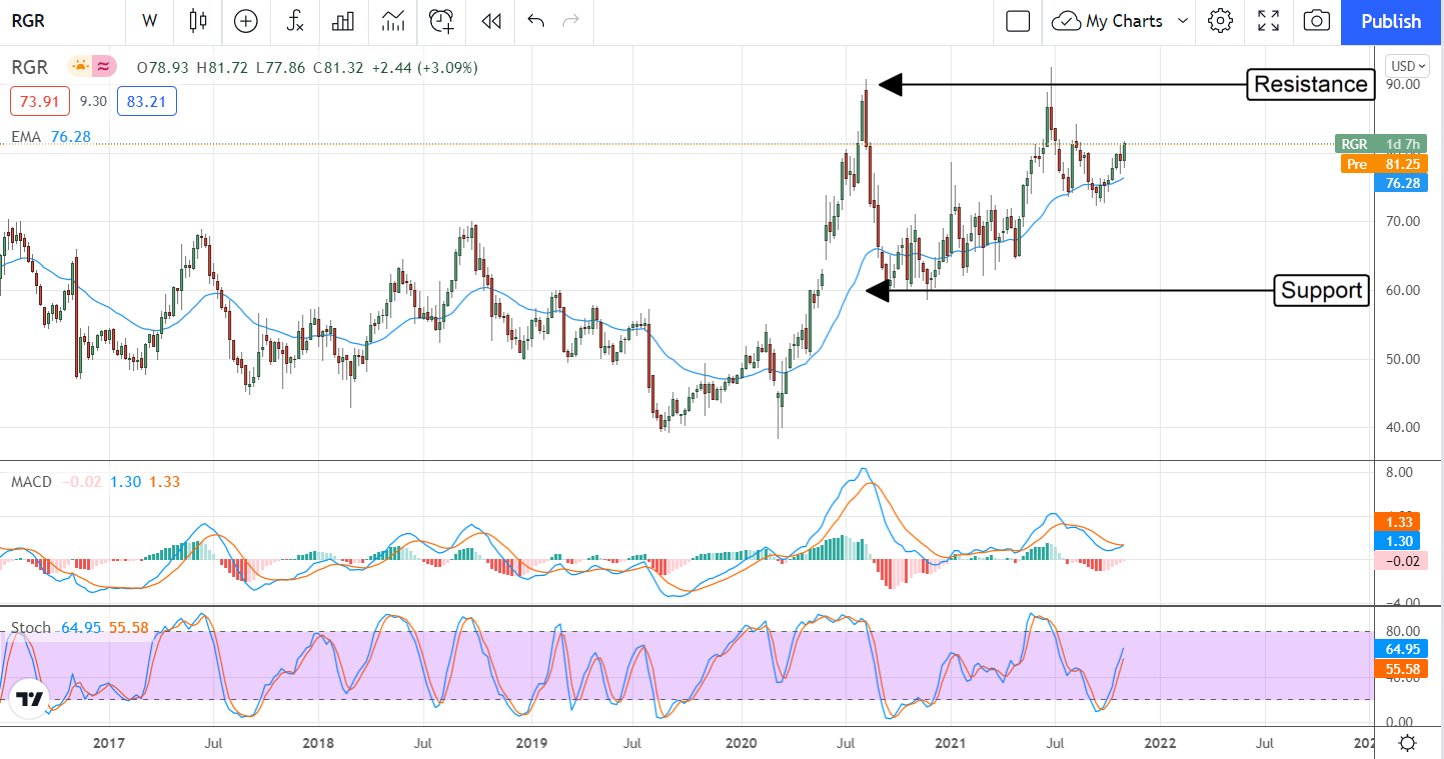Viewport: 1444px width, 759px height.
Task: Expand the My Charts dropdown arrow
Action: pos(1183,21)
